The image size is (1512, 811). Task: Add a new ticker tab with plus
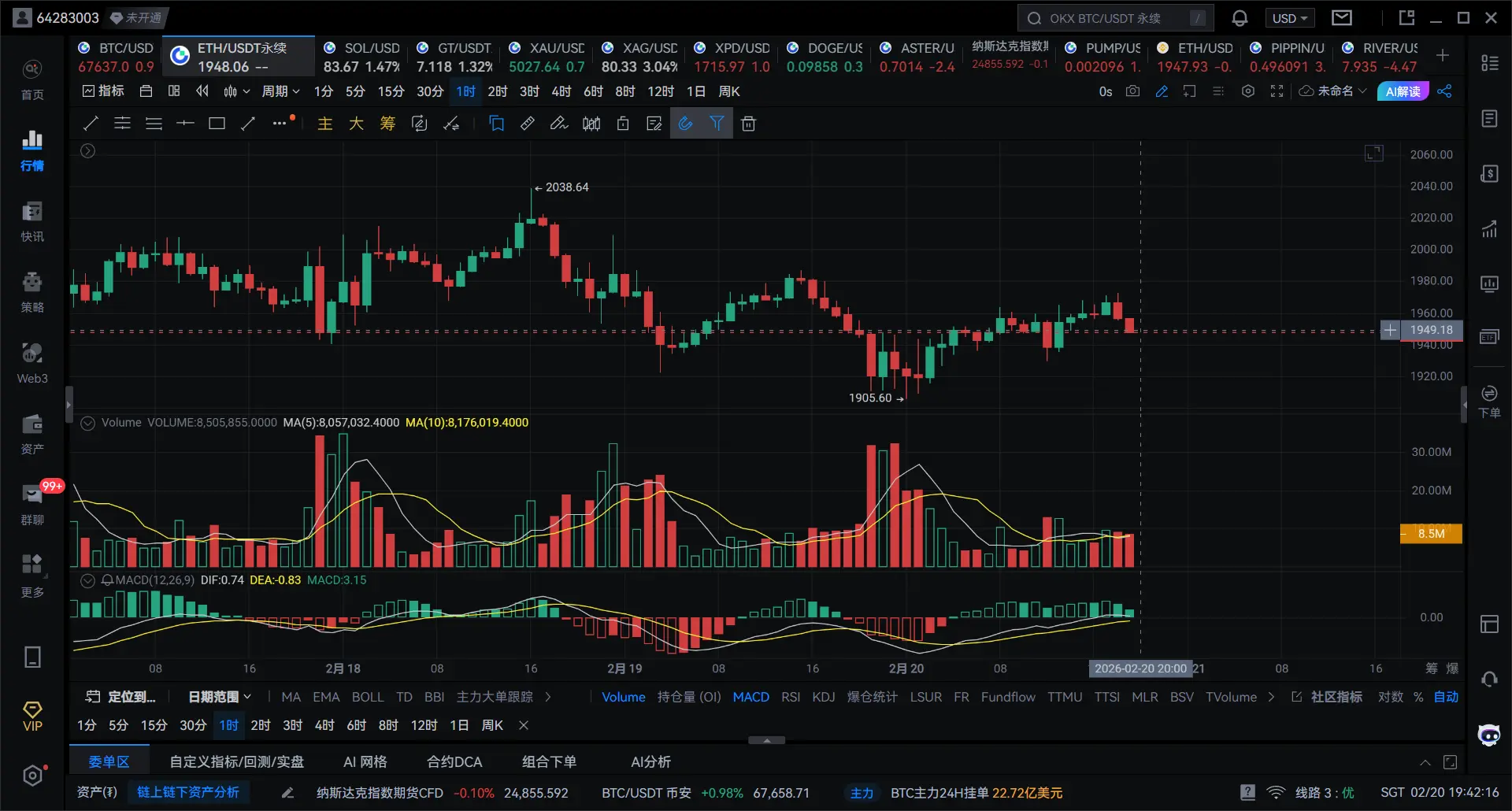pyautogui.click(x=1443, y=55)
